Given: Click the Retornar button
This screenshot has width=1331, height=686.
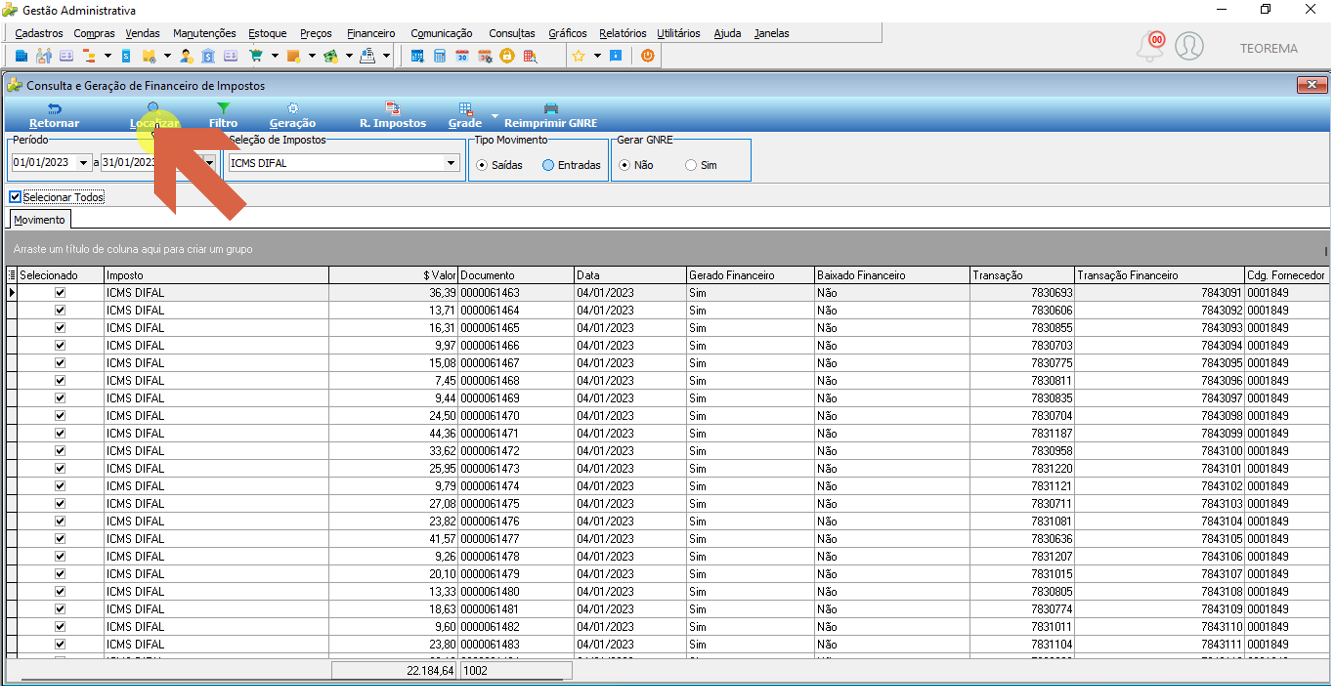Looking at the screenshot, I should coord(54,115).
